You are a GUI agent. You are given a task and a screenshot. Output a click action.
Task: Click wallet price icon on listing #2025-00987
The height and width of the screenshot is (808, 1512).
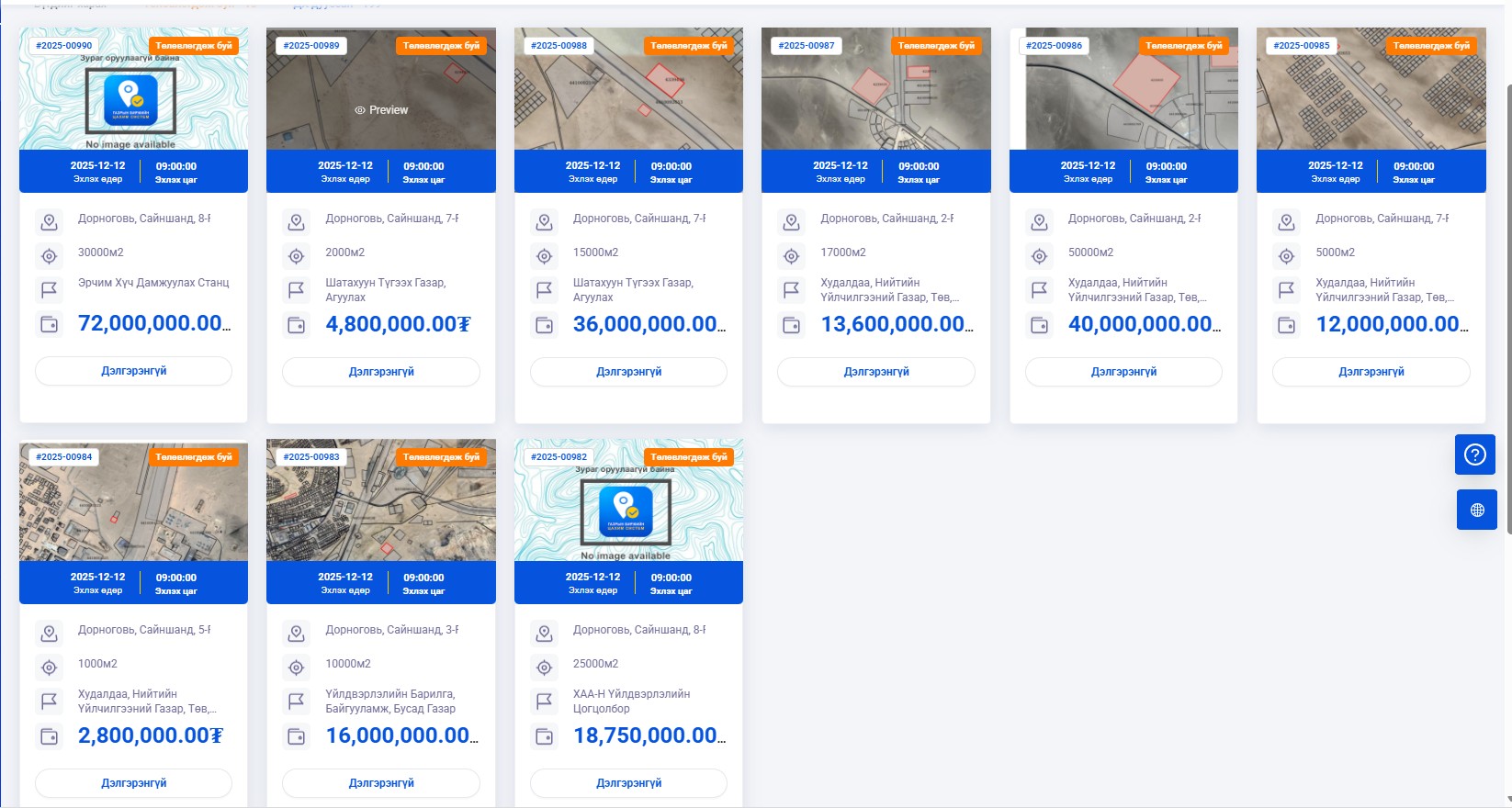[x=791, y=325]
